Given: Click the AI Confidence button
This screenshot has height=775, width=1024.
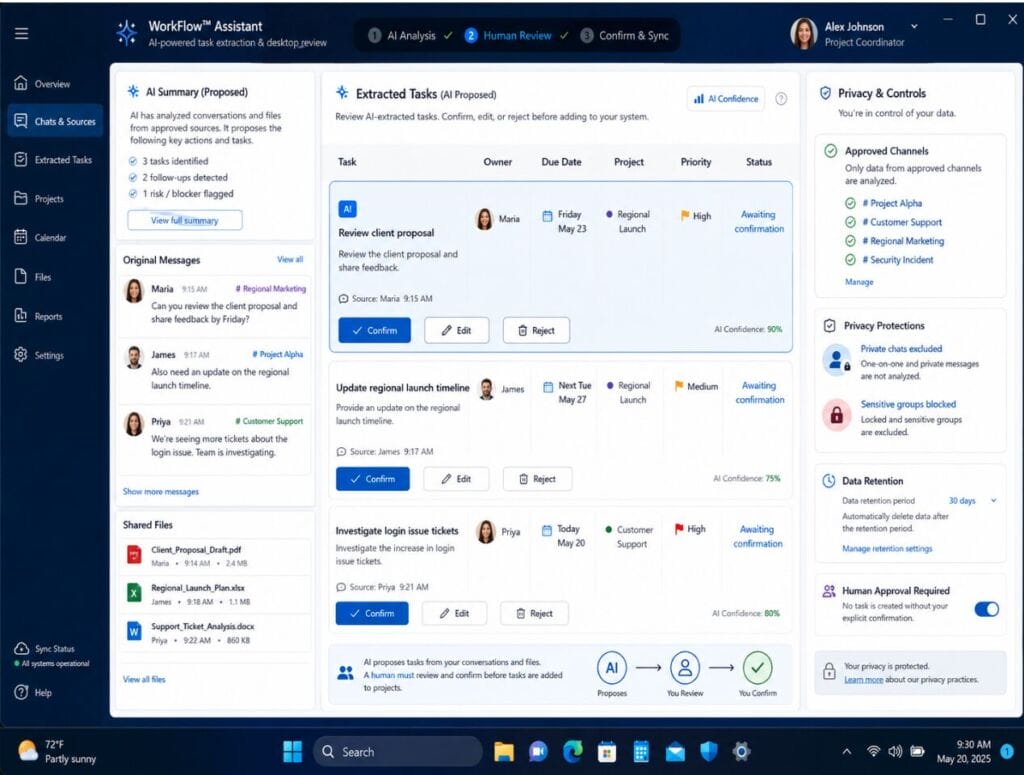Looking at the screenshot, I should tap(726, 99).
